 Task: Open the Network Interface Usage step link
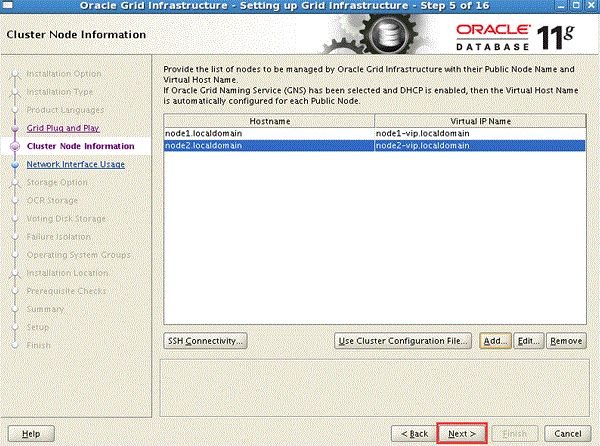click(x=76, y=164)
